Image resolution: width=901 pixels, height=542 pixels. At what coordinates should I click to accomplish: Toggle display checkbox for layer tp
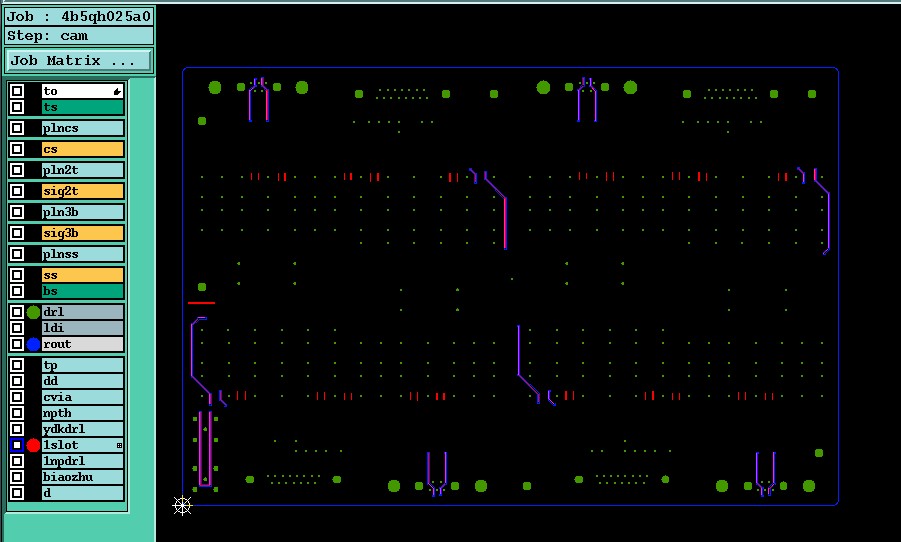(17, 365)
